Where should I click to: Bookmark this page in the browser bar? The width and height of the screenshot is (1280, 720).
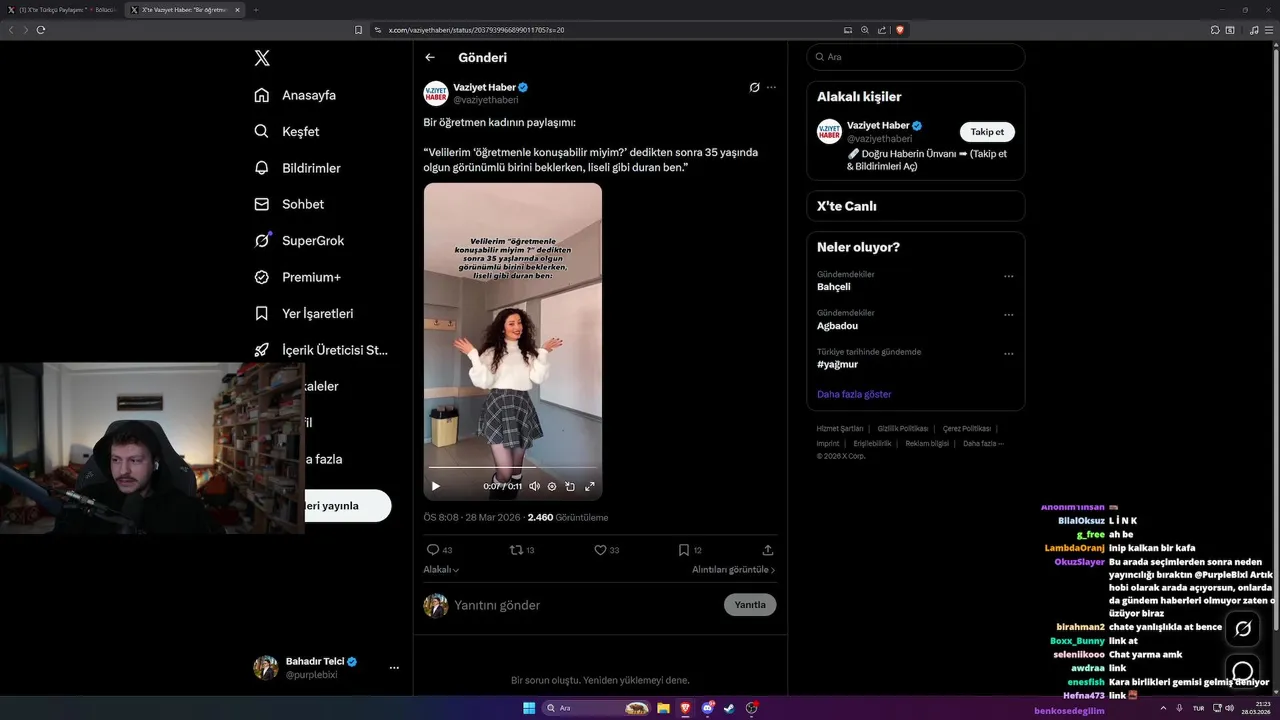(358, 30)
